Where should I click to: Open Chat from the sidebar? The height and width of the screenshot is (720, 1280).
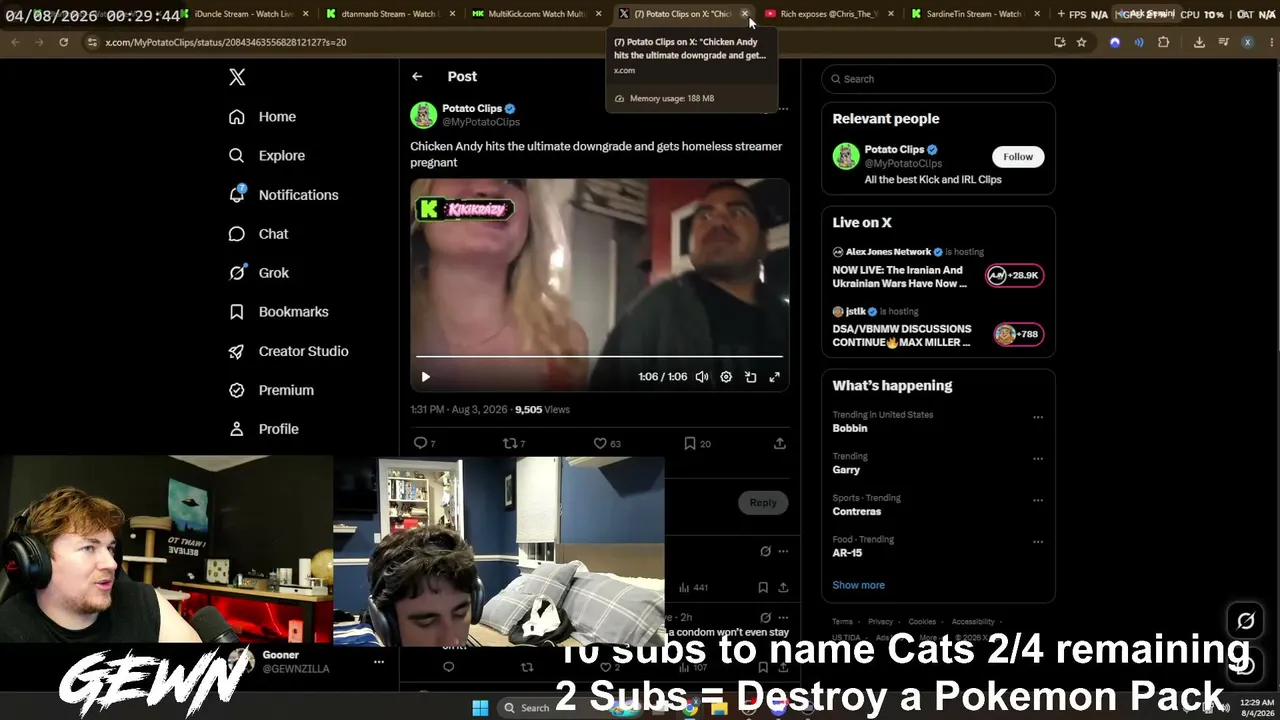coord(258,234)
